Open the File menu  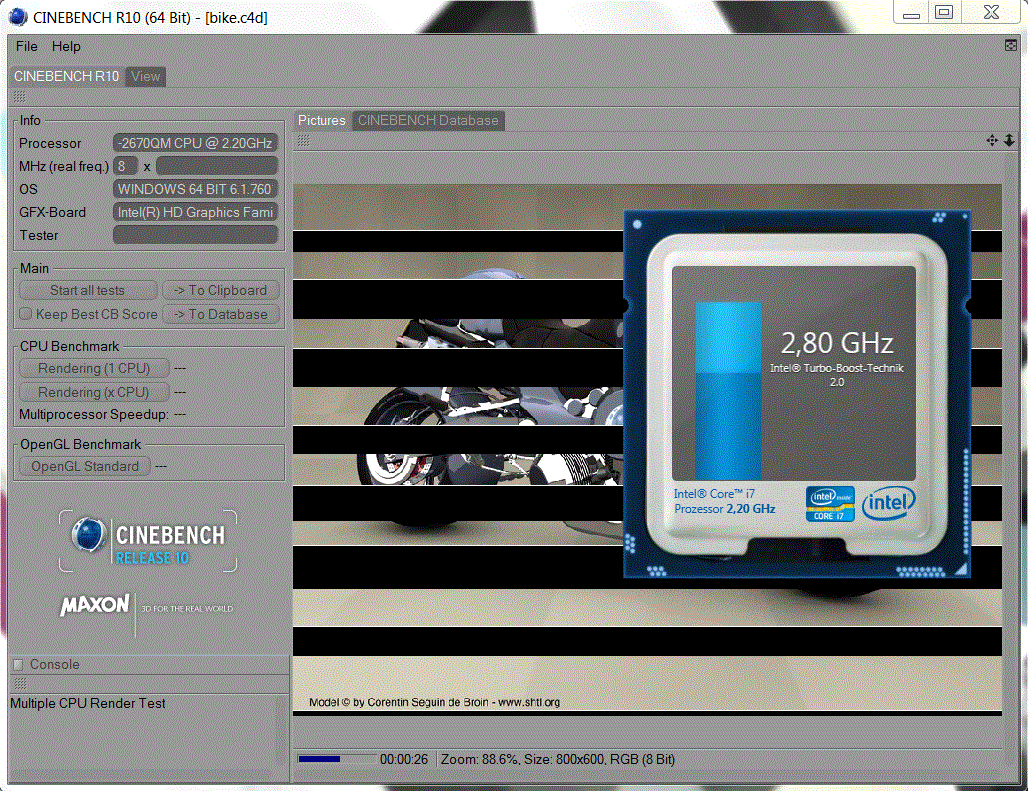[26, 47]
